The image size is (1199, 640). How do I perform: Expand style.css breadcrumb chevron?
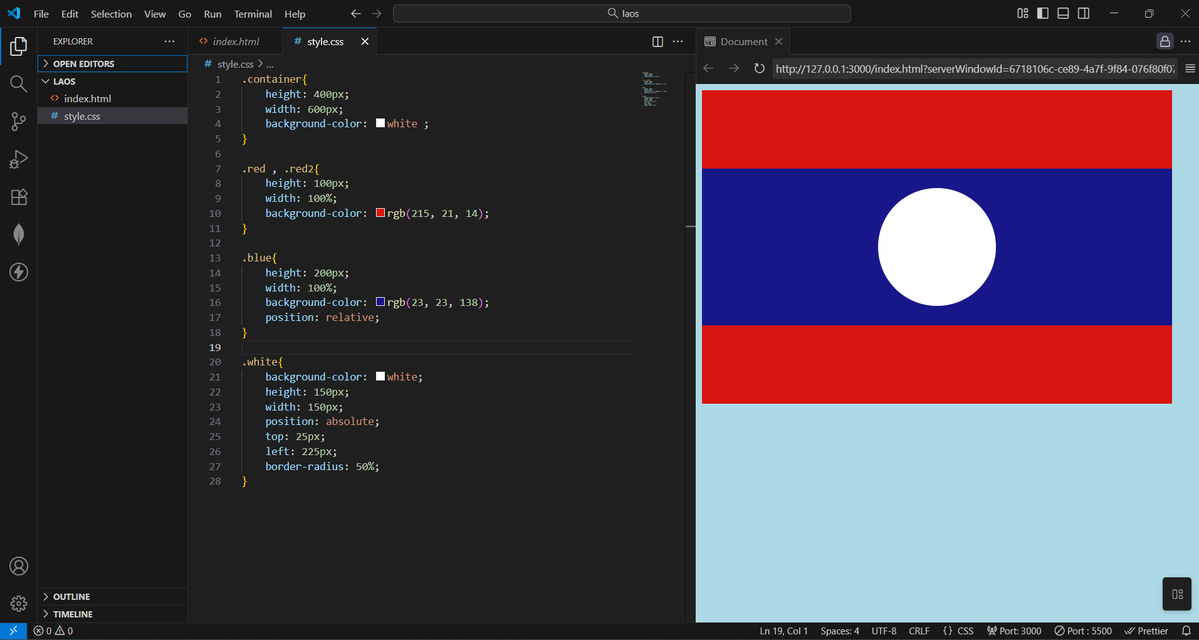[260, 65]
